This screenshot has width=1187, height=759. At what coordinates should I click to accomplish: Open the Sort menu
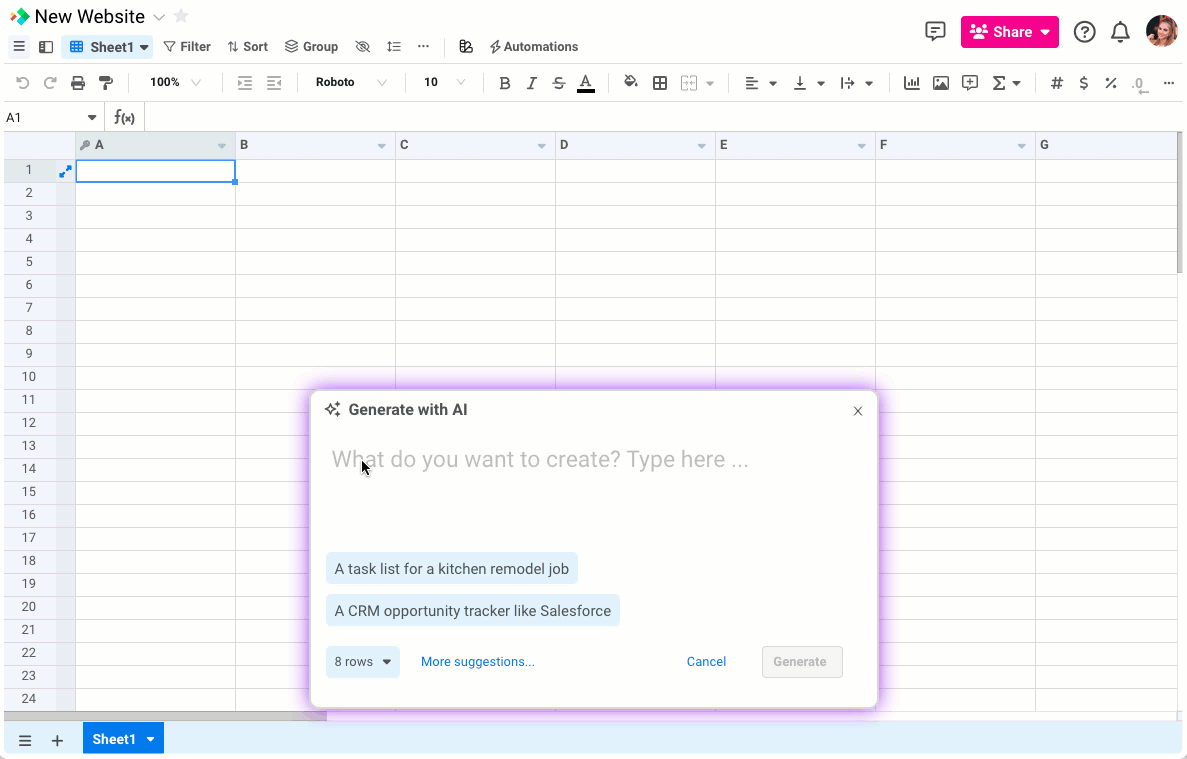coord(248,47)
